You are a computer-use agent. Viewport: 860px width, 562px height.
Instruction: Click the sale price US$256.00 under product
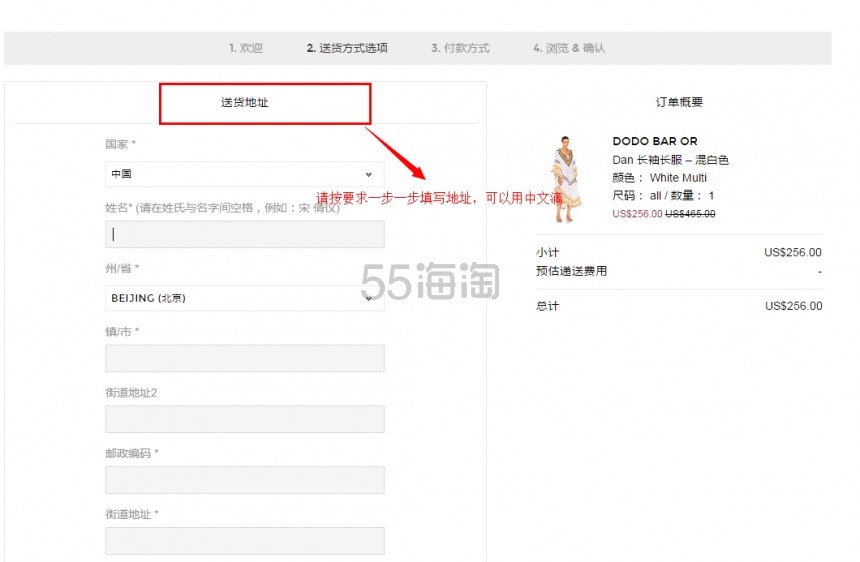tap(637, 214)
